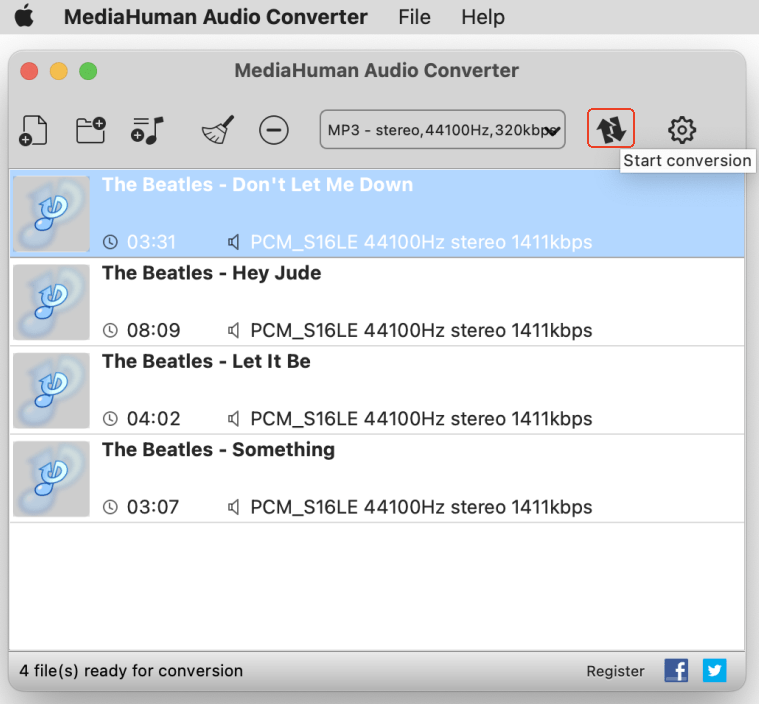The width and height of the screenshot is (759, 704).
Task: Click the Hey Jude album art thumbnail
Action: tap(51, 302)
